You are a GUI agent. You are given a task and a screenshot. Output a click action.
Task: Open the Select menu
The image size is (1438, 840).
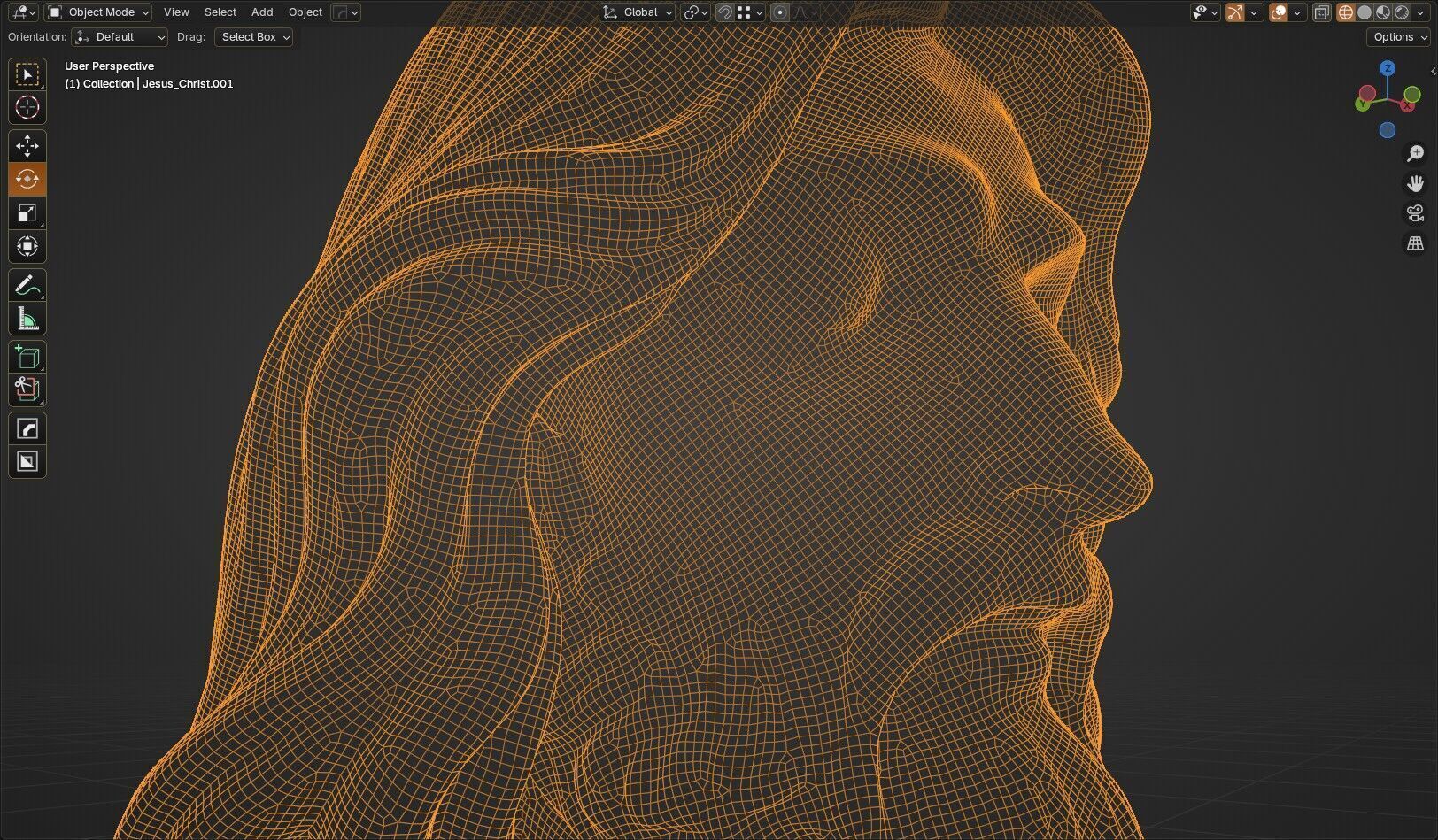pyautogui.click(x=220, y=12)
